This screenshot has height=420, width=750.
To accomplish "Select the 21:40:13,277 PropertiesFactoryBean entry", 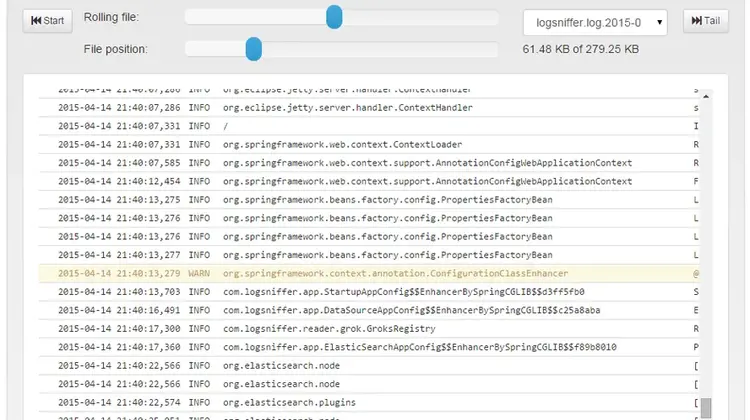I will point(369,255).
